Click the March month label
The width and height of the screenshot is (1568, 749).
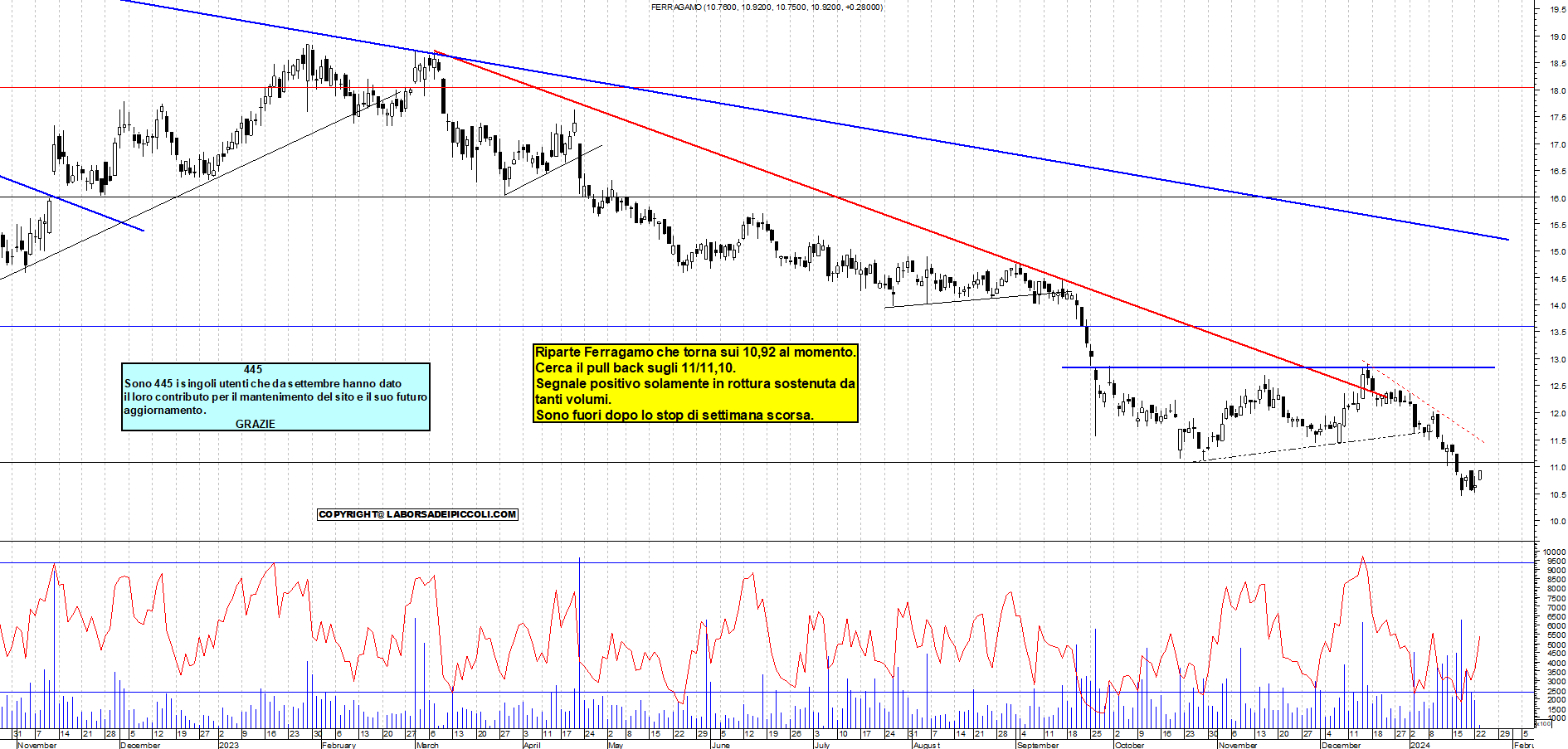pyautogui.click(x=427, y=745)
